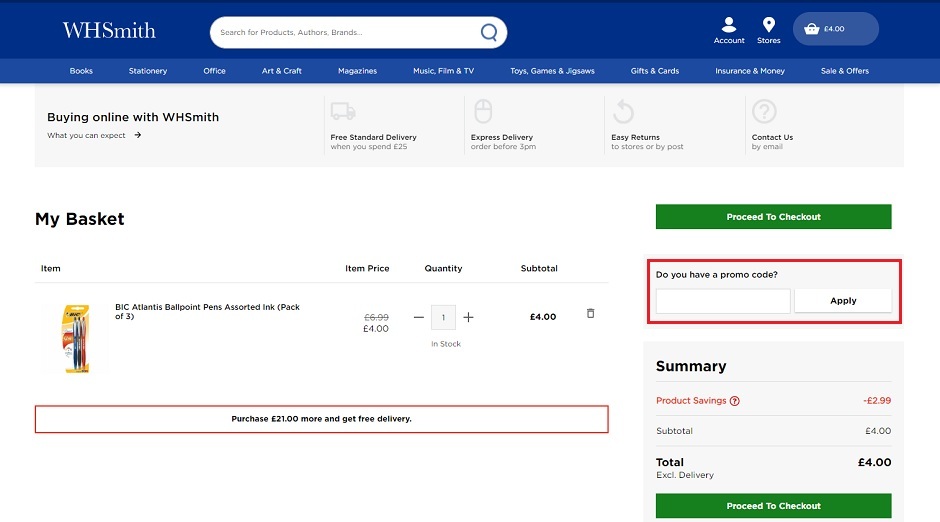
Task: Click the Excl. Delivery note
Action: [685, 475]
